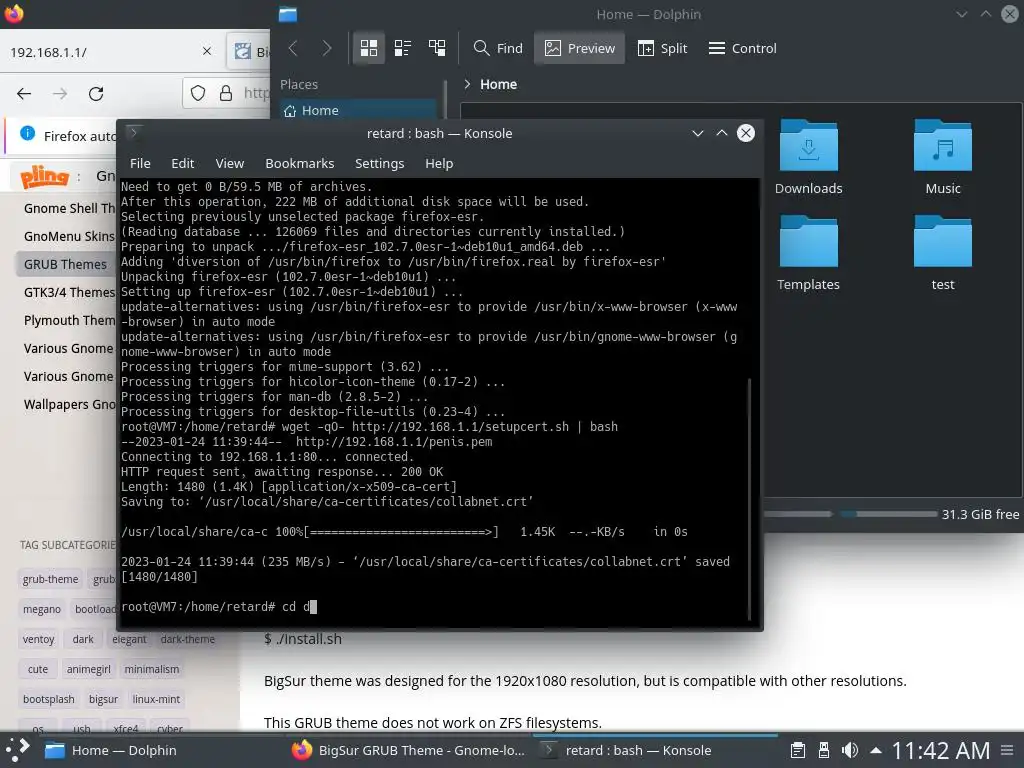Viewport: 1024px width, 768px height.
Task: Click Find in the Dolphin toolbar
Action: click(x=498, y=48)
